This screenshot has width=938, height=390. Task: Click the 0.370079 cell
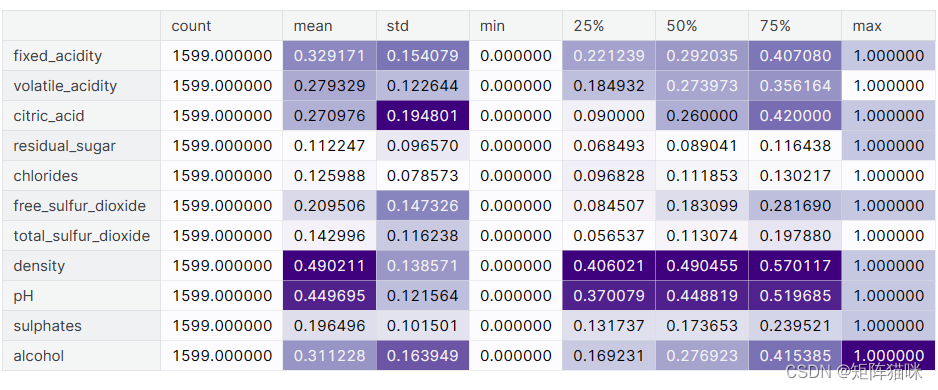pos(609,295)
